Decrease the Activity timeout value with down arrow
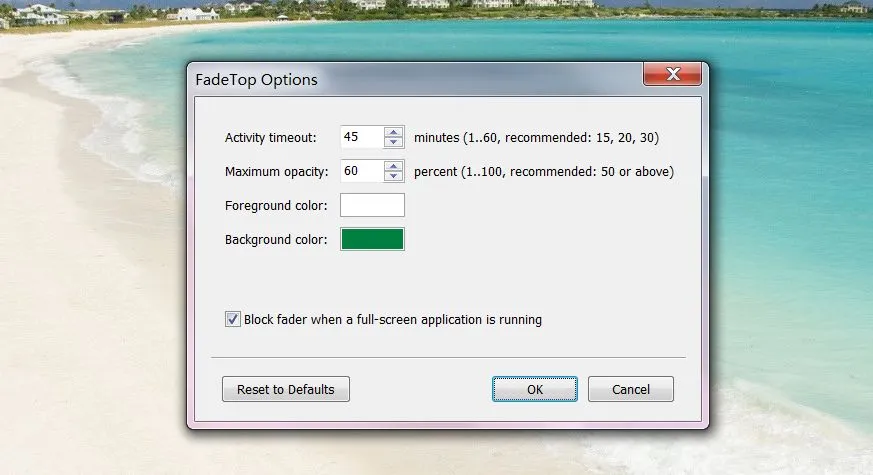This screenshot has width=873, height=475. point(394,142)
